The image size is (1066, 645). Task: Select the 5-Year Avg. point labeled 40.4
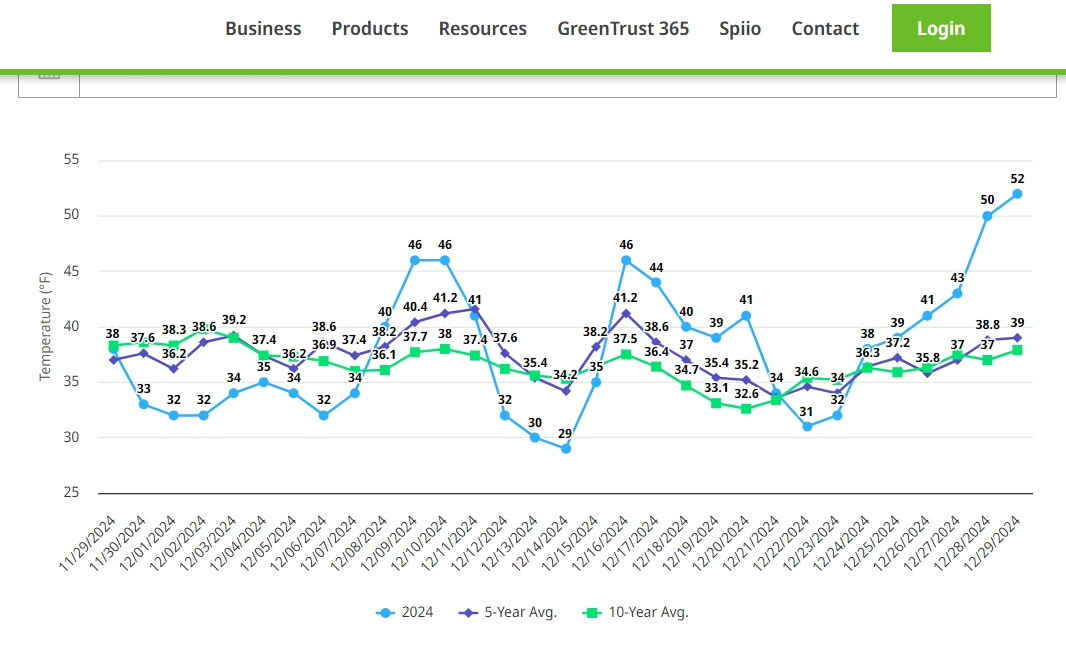pyautogui.click(x=415, y=322)
